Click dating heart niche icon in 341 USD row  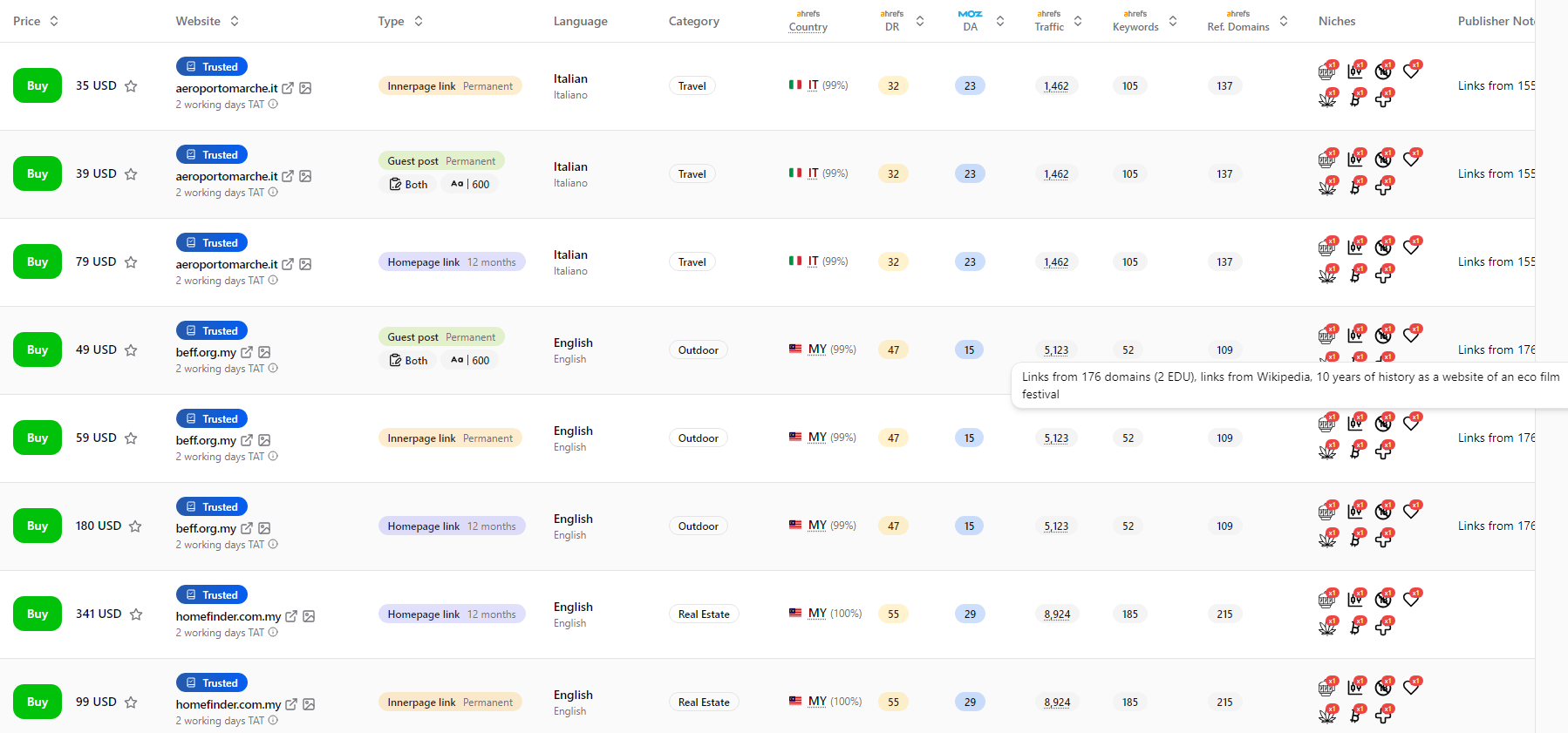(x=1412, y=599)
